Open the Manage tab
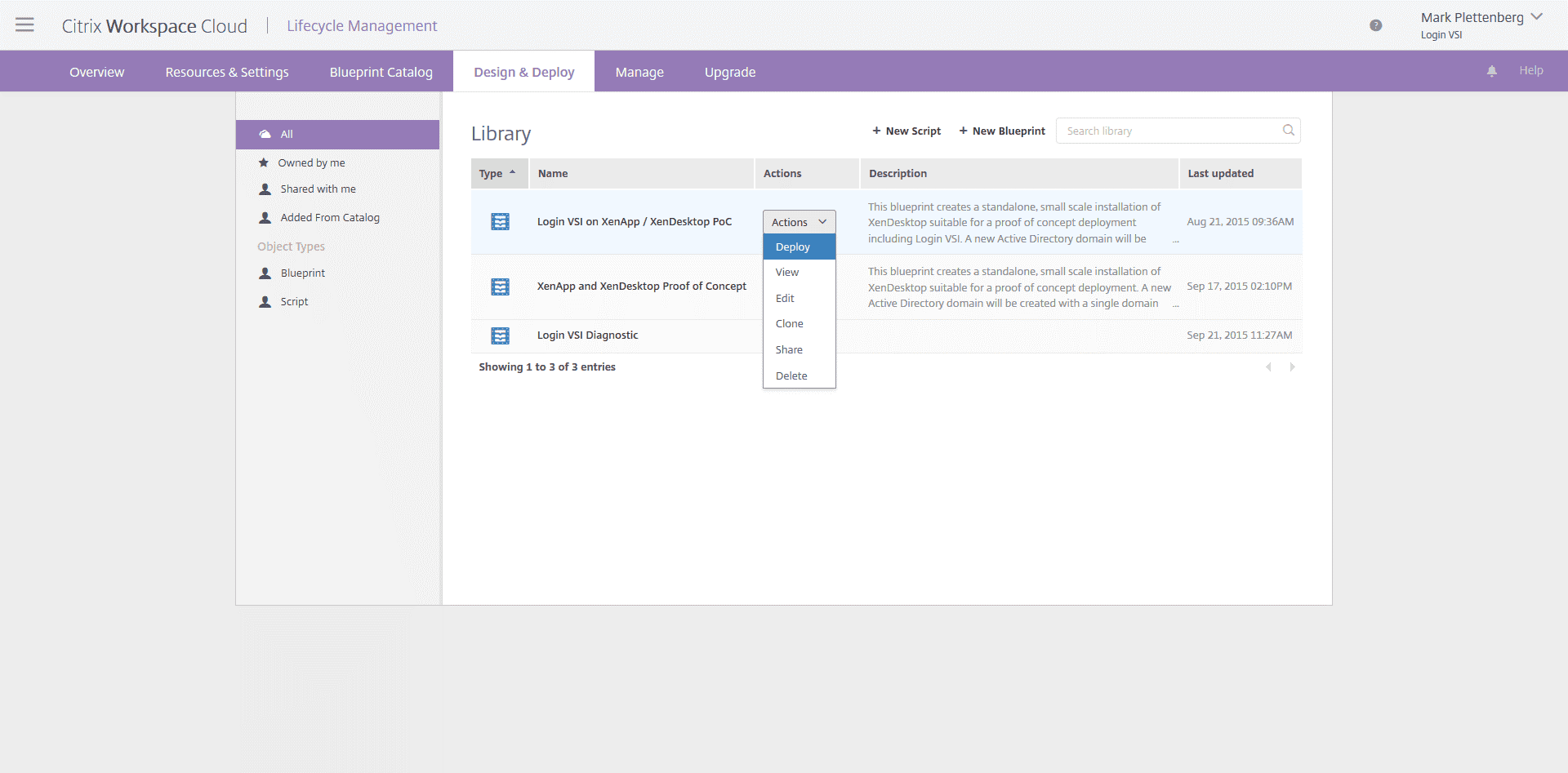 point(639,72)
